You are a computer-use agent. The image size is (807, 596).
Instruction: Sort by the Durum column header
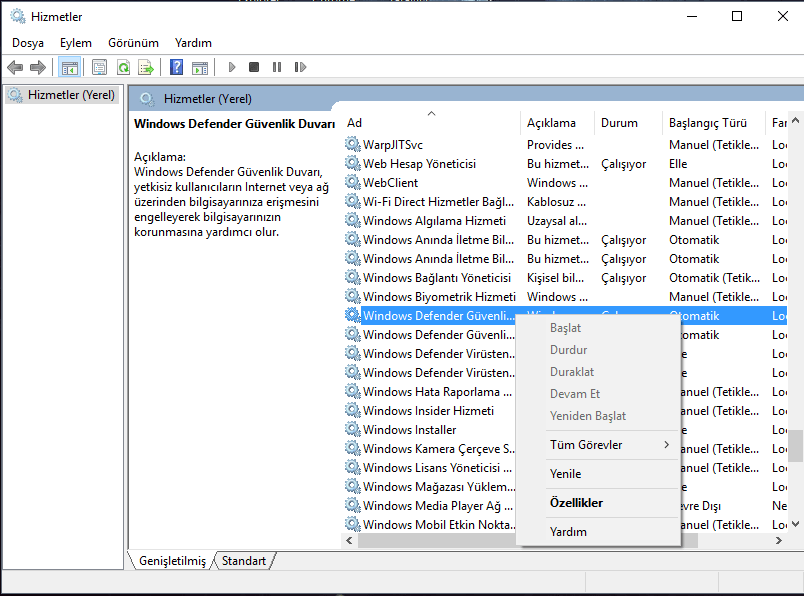pyautogui.click(x=628, y=123)
